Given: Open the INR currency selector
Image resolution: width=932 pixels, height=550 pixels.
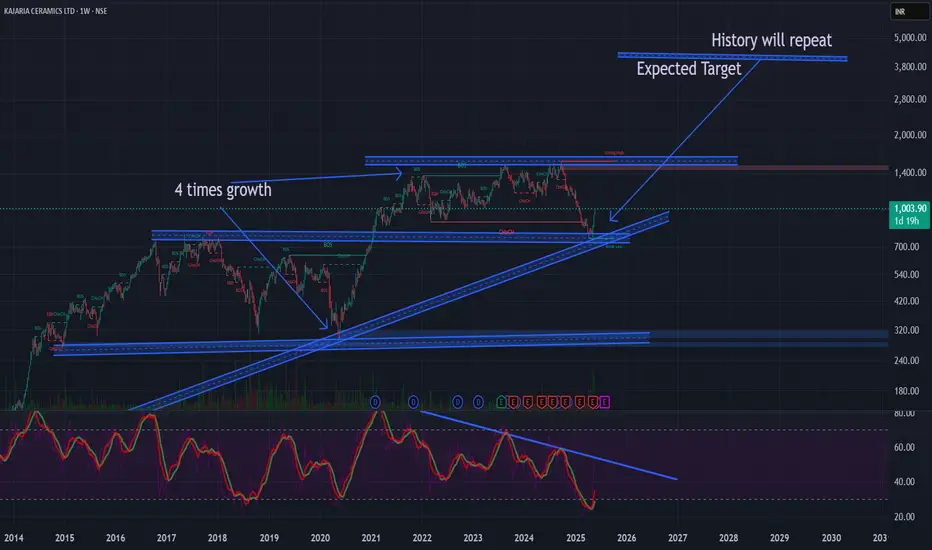Looking at the screenshot, I should click(x=907, y=11).
